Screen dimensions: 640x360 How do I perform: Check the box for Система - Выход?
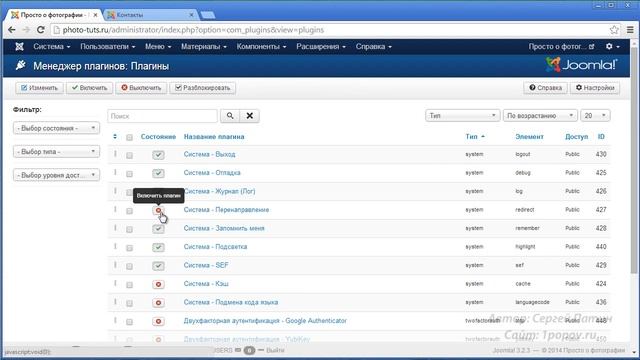(129, 156)
